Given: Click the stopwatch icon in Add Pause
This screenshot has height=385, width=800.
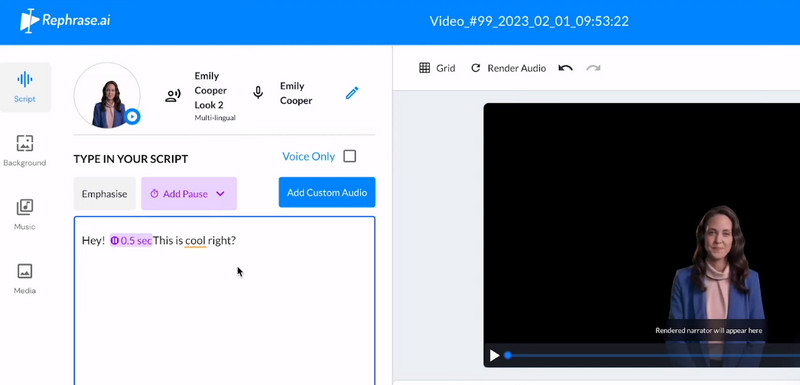Looking at the screenshot, I should [154, 194].
